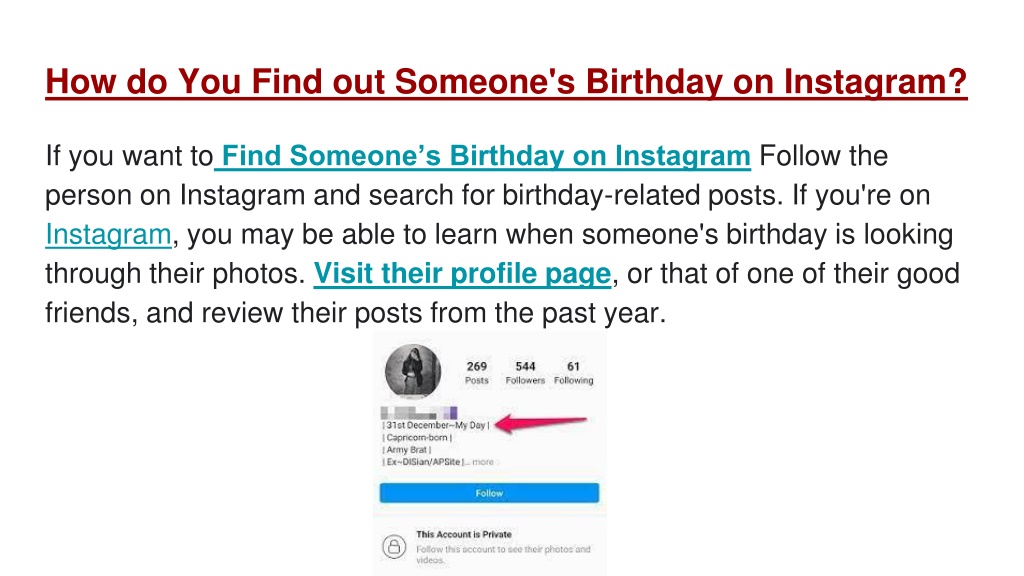Click the blue Follow button
1024x576 pixels.
(x=489, y=493)
